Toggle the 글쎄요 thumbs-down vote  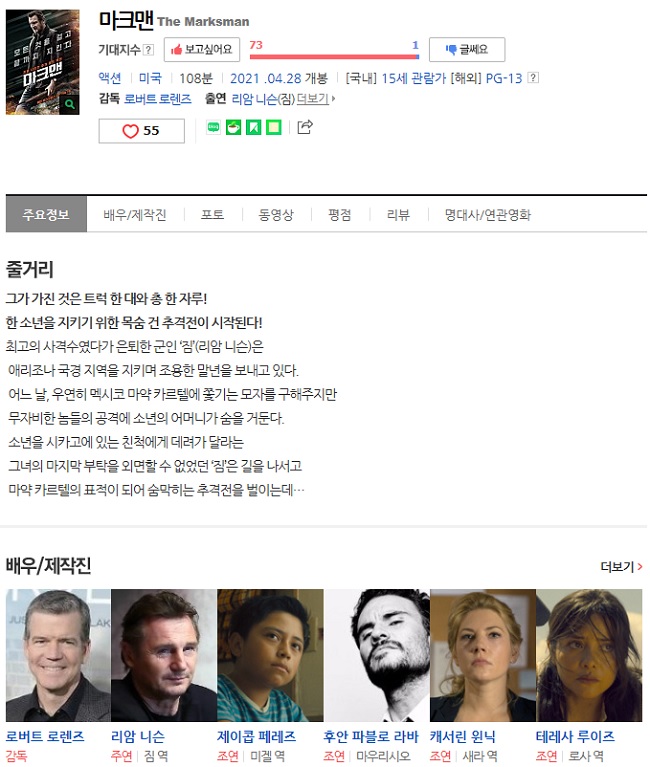coord(467,49)
